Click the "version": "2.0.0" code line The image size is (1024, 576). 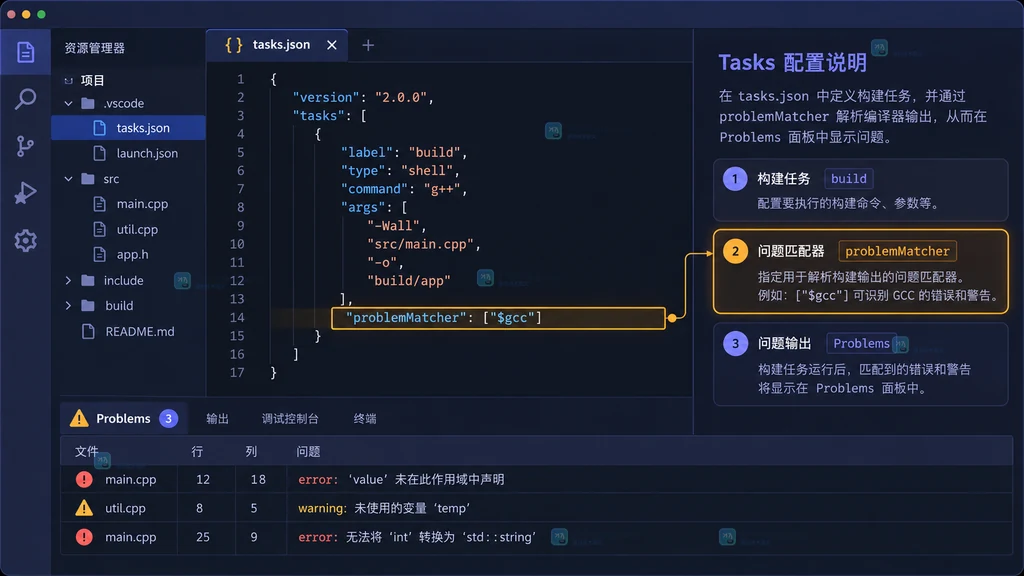(x=363, y=97)
